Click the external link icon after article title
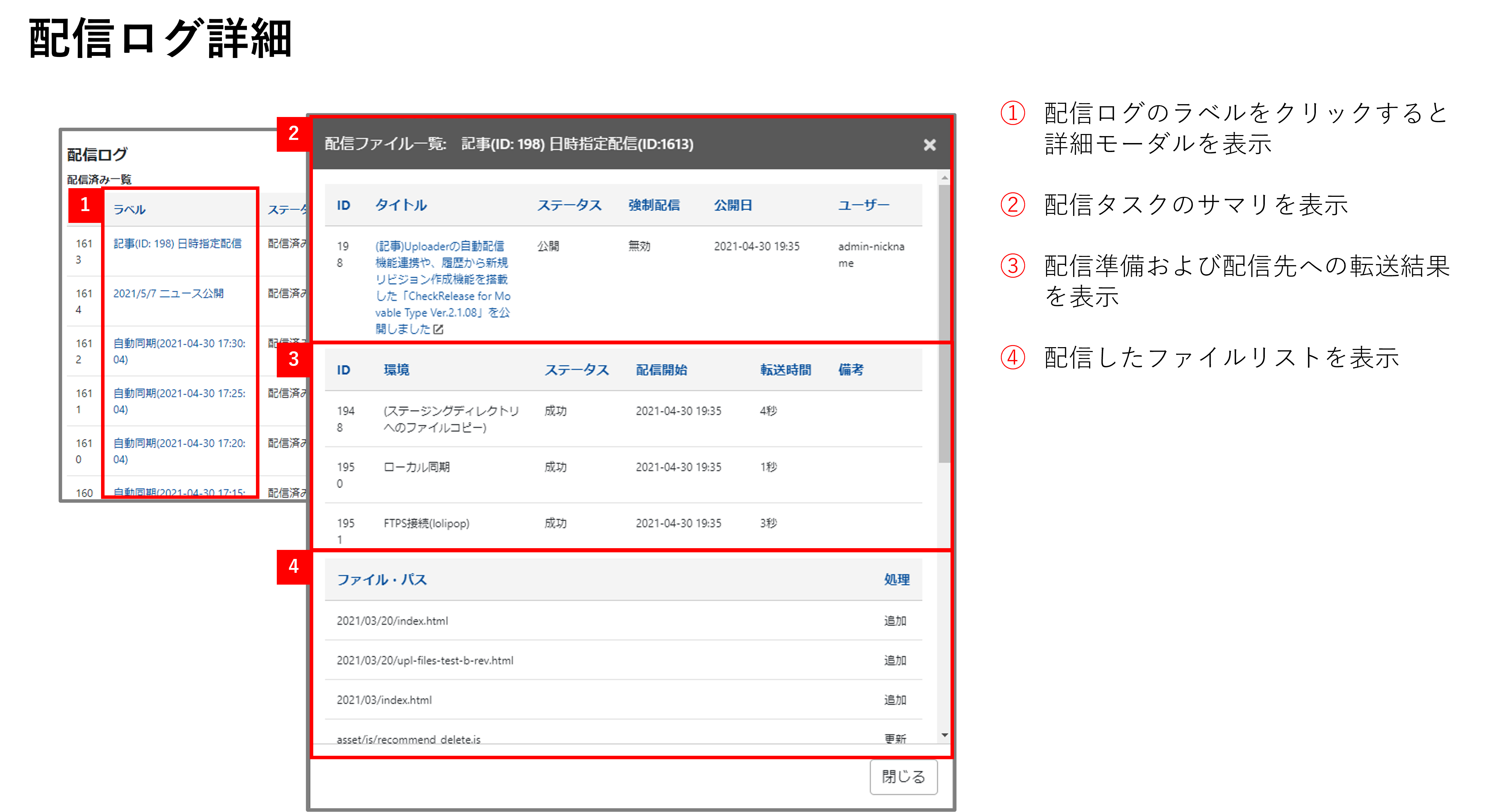 (439, 329)
